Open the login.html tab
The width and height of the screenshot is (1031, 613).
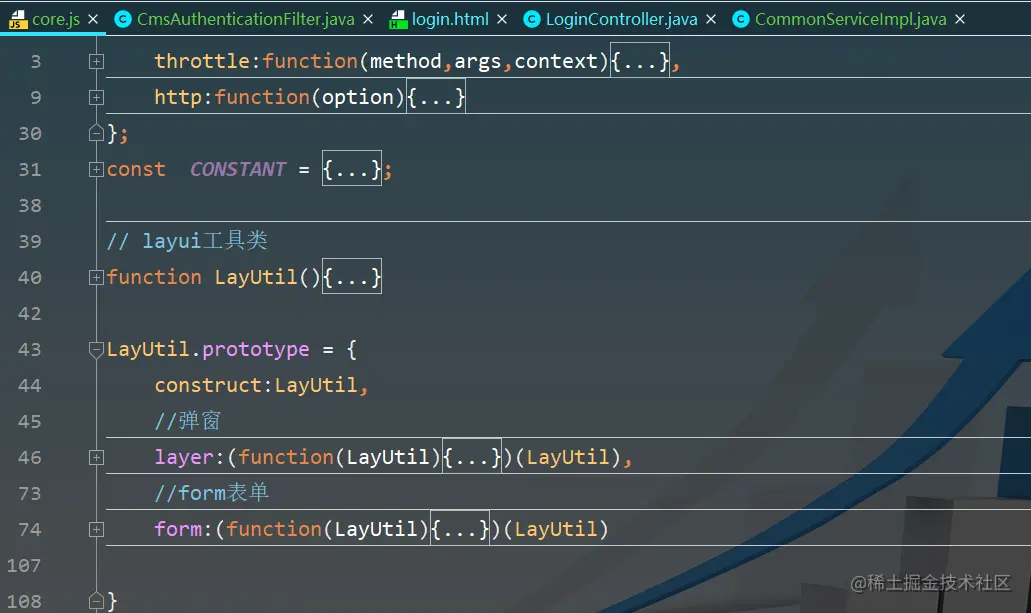click(450, 19)
